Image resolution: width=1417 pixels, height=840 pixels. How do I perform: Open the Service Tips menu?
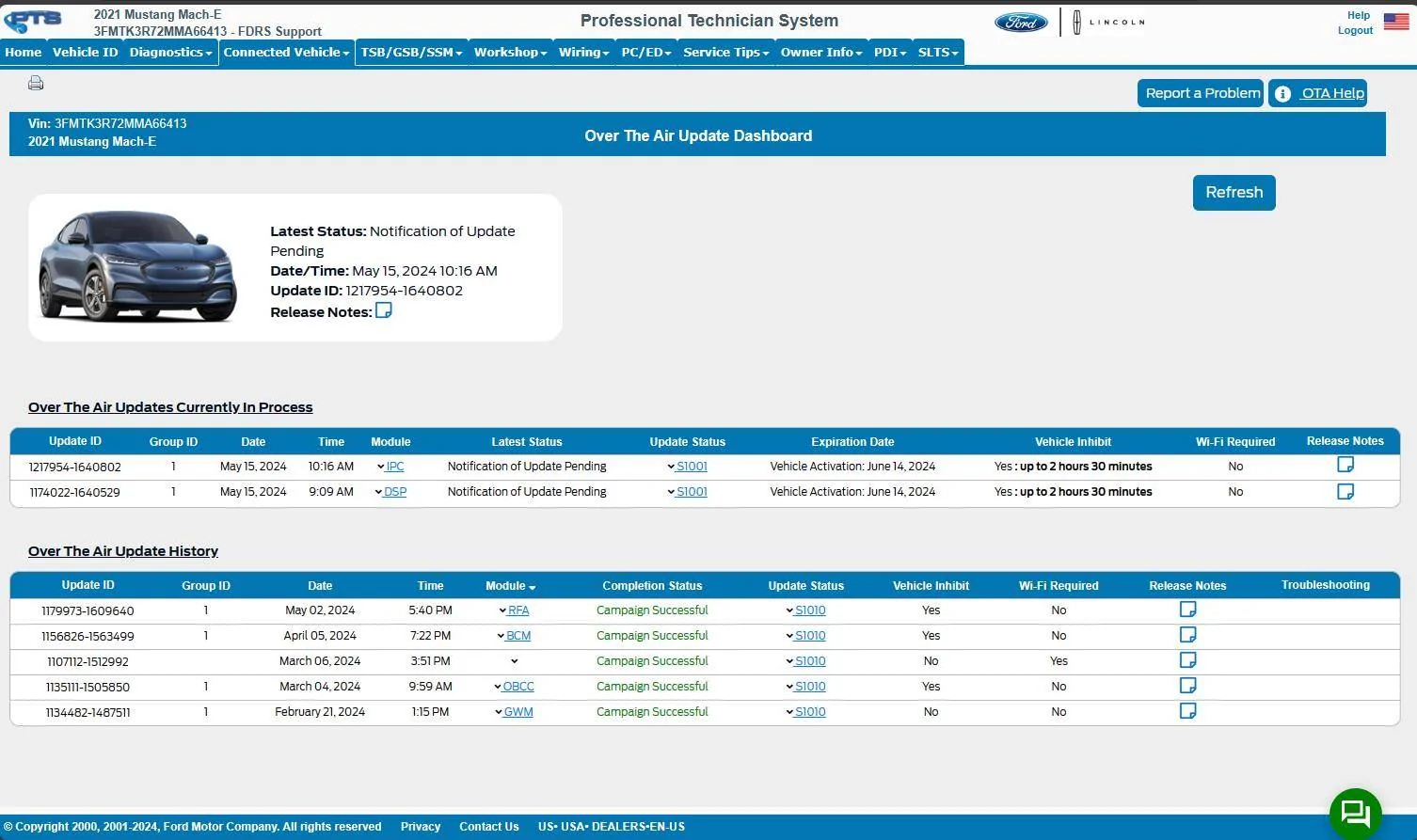click(x=725, y=53)
